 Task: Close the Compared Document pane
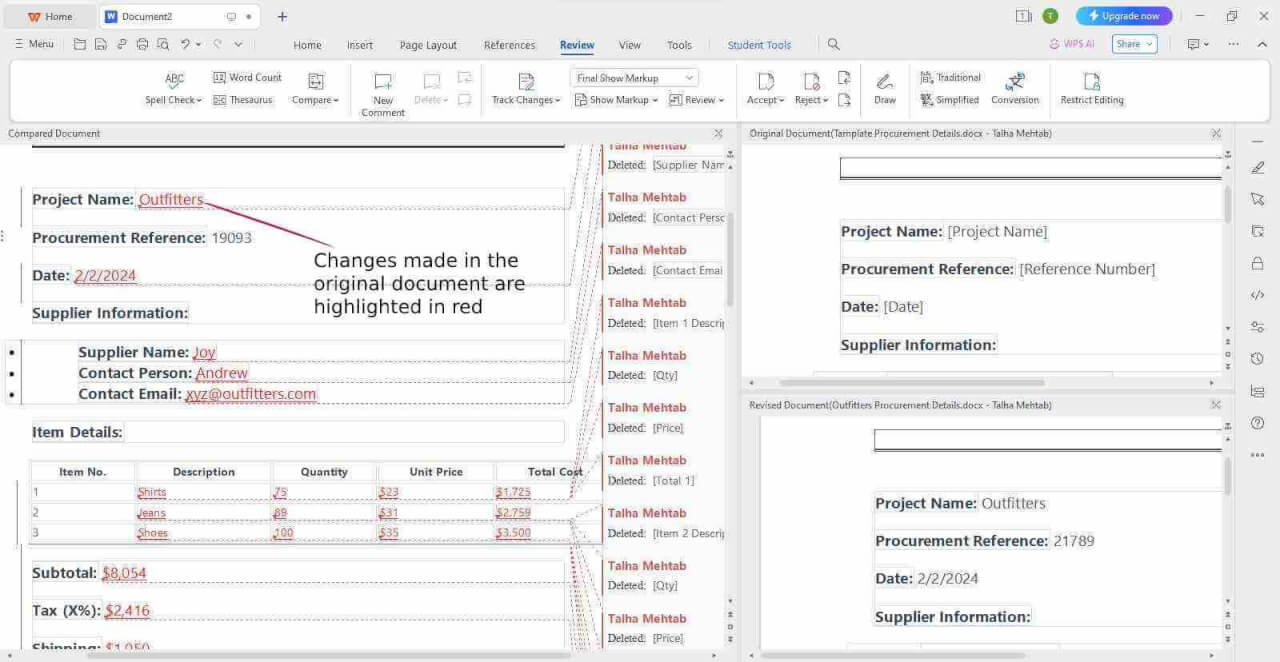pyautogui.click(x=718, y=133)
